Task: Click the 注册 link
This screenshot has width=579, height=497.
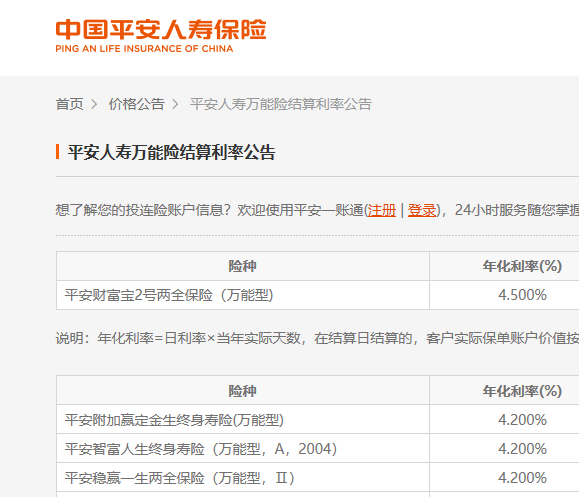Action: coord(381,210)
